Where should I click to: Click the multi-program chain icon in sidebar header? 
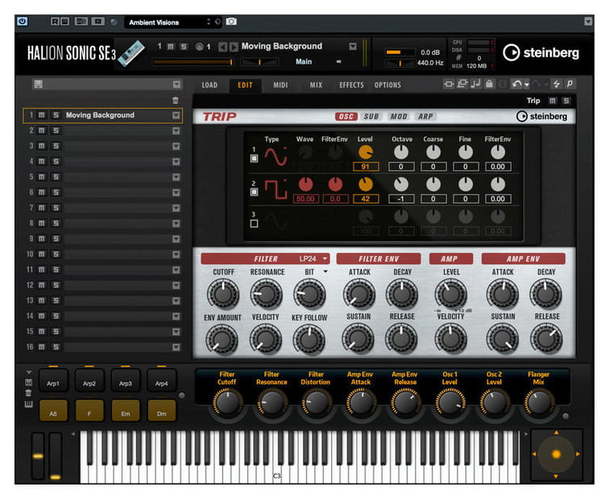pyautogui.click(x=38, y=84)
